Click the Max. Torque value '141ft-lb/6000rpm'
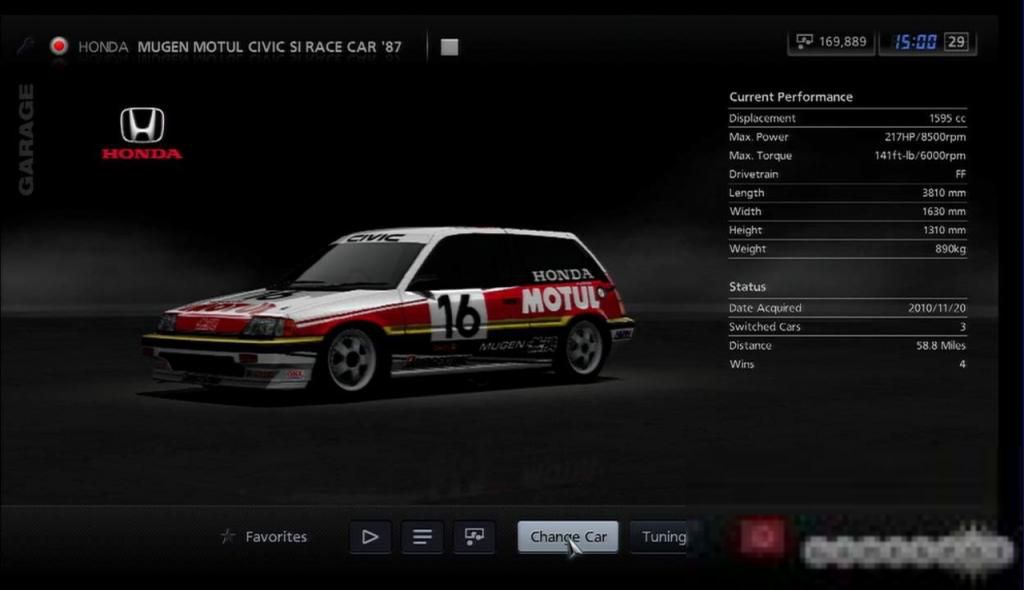The image size is (1024, 590). point(920,156)
